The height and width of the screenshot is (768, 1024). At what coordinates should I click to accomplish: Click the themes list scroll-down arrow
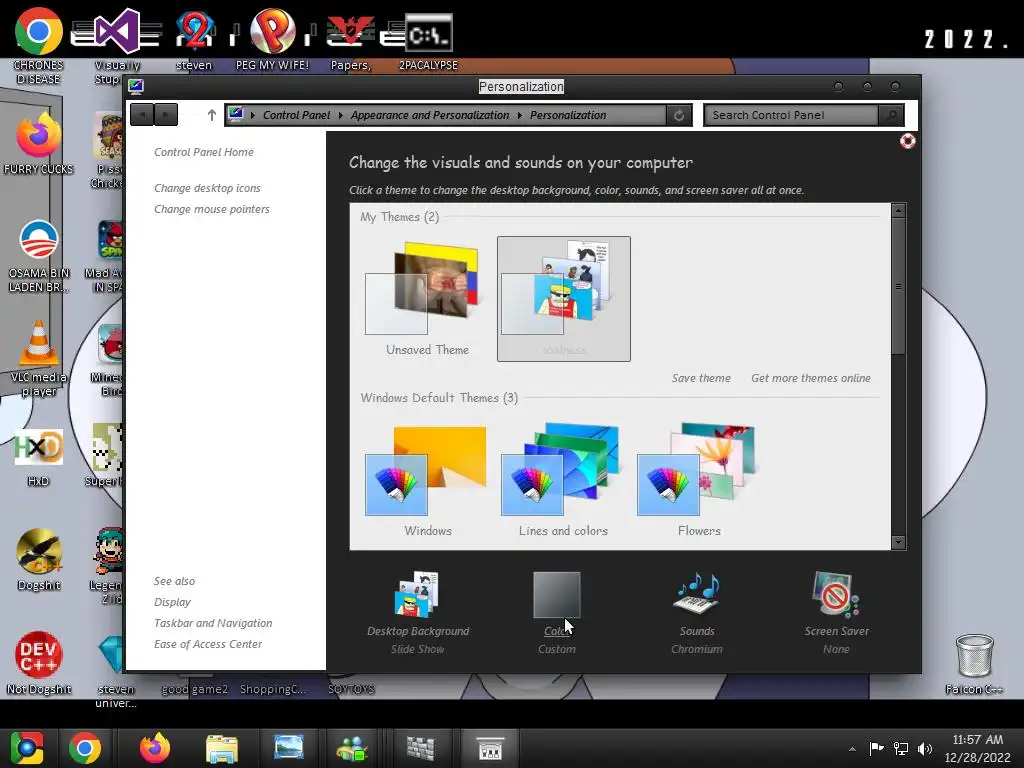[x=899, y=542]
